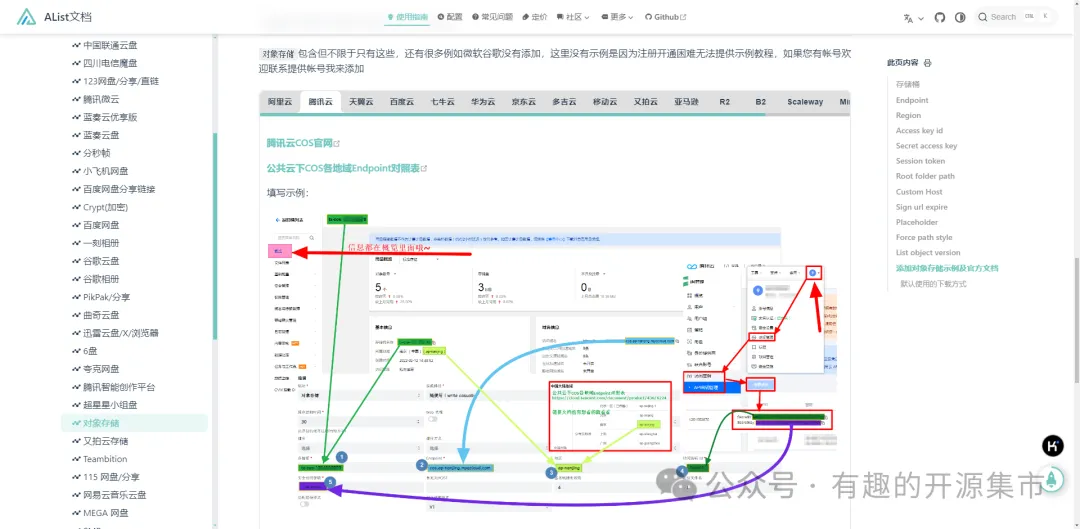Viewport: 1080px width, 529px height.
Task: Open 一刻相册 in the sidebar
Action: 101,243
